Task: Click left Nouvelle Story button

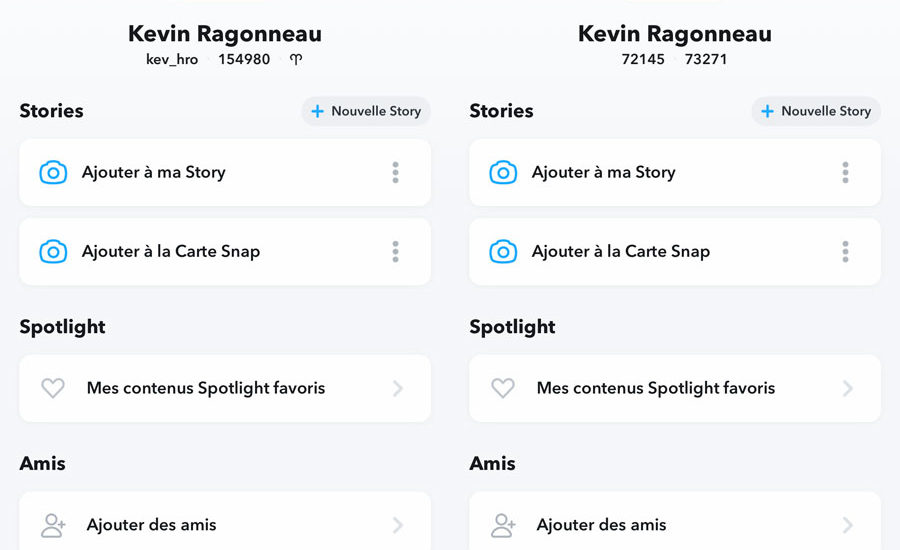Action: tap(366, 111)
